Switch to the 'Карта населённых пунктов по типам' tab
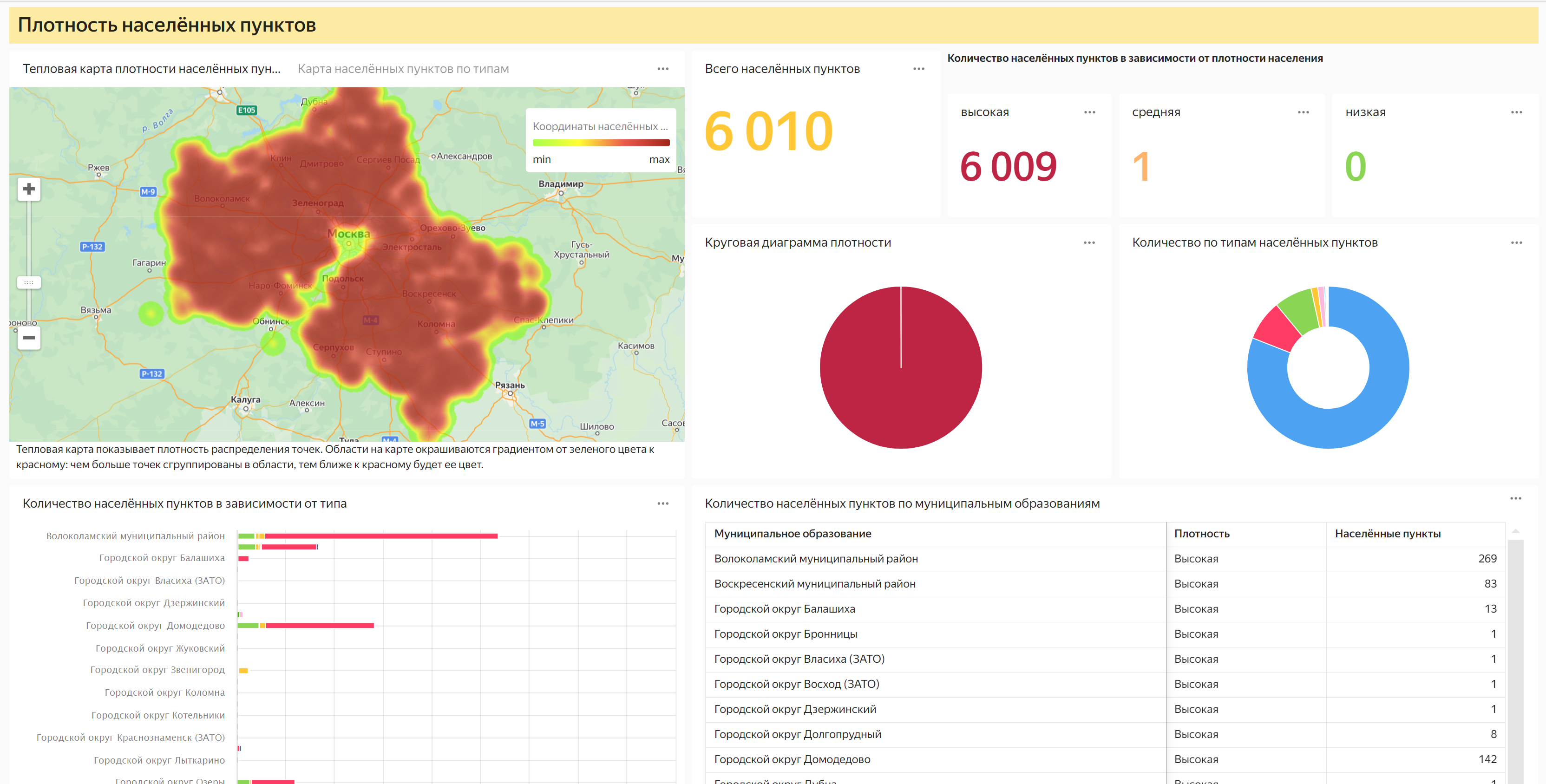The image size is (1546, 784). (403, 69)
